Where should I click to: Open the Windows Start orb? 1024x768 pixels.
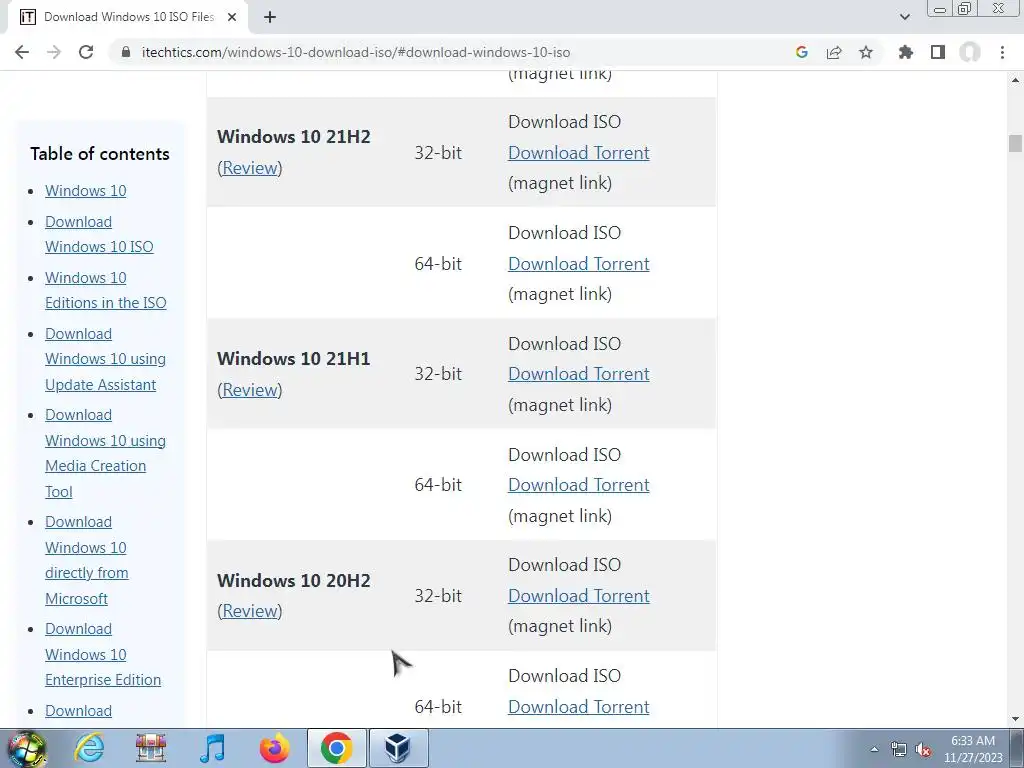click(27, 748)
